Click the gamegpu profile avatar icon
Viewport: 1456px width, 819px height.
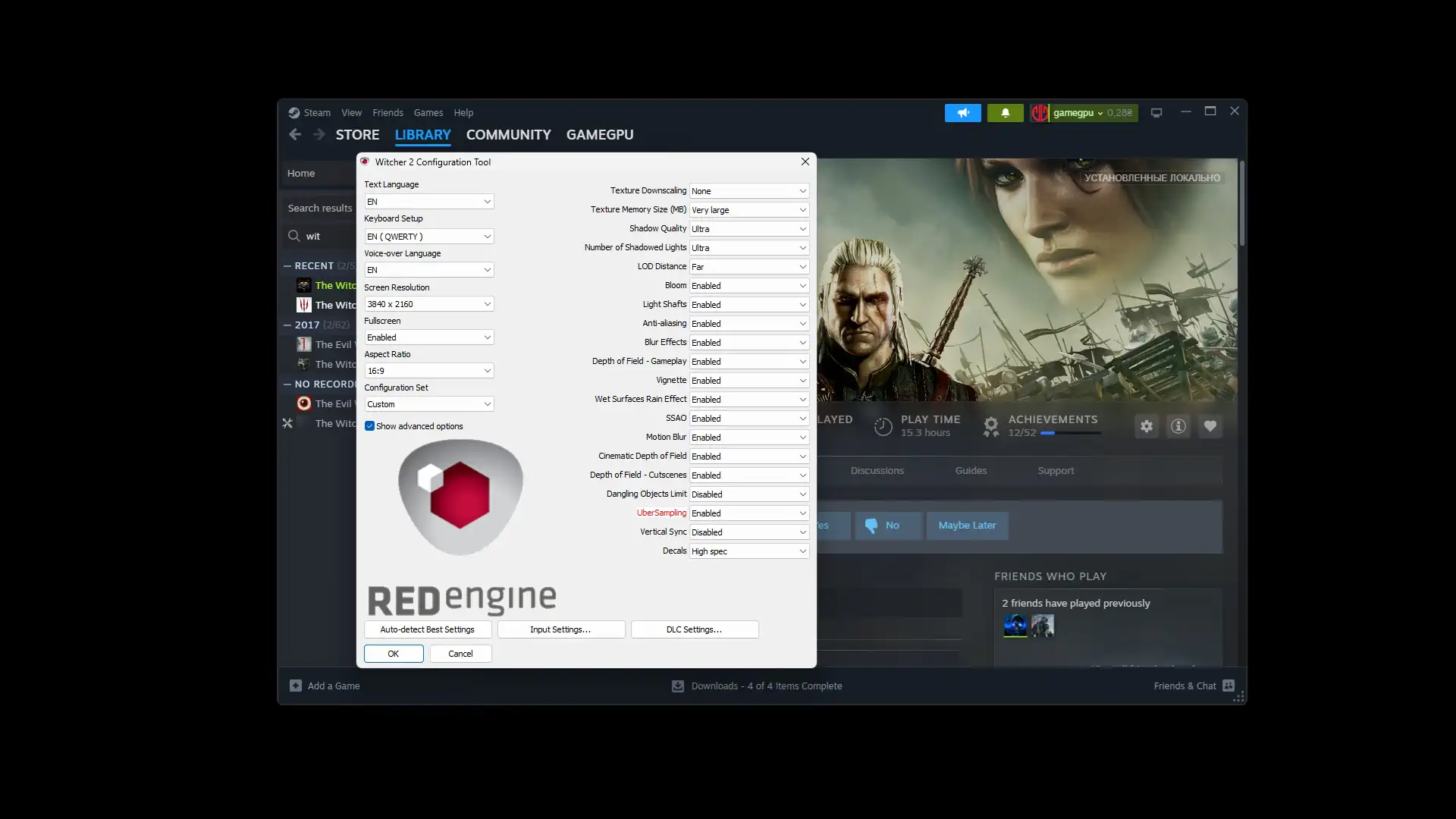point(1039,113)
